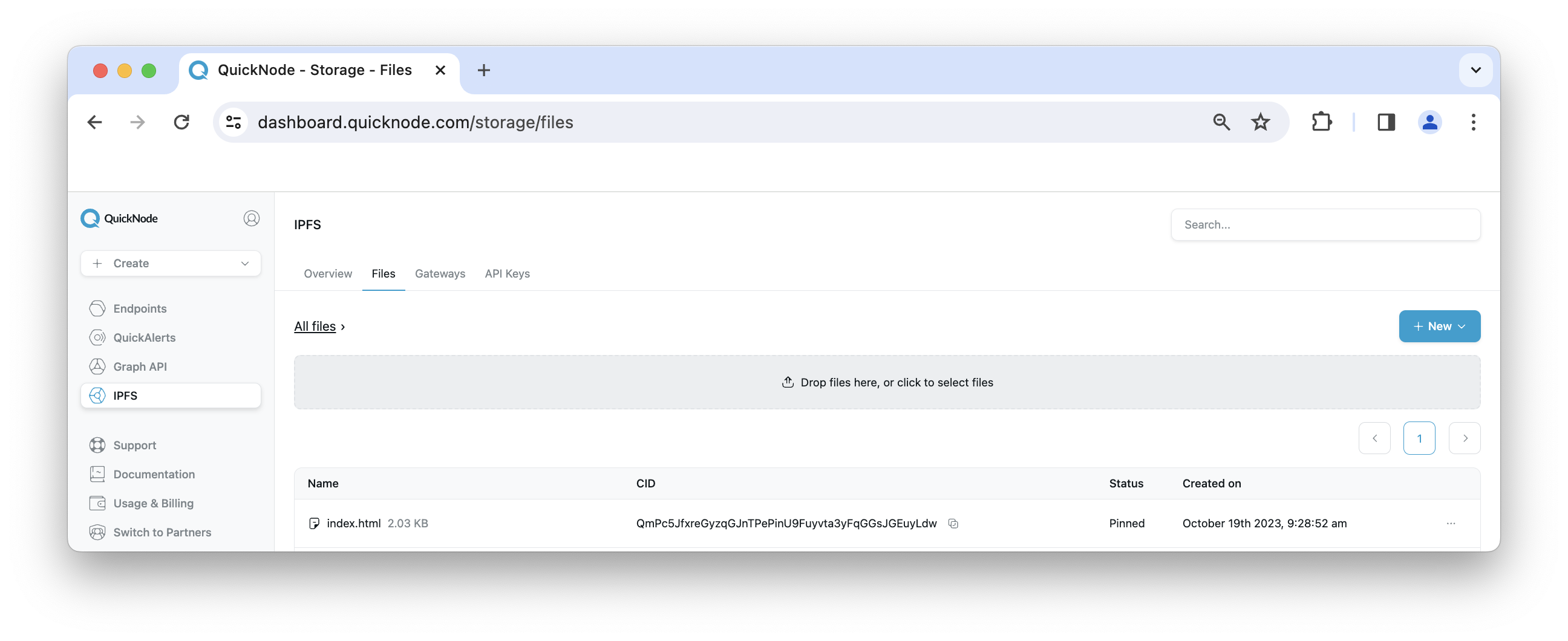Open the Chrome three-dot menu
This screenshot has width=1568, height=641.
(1473, 122)
